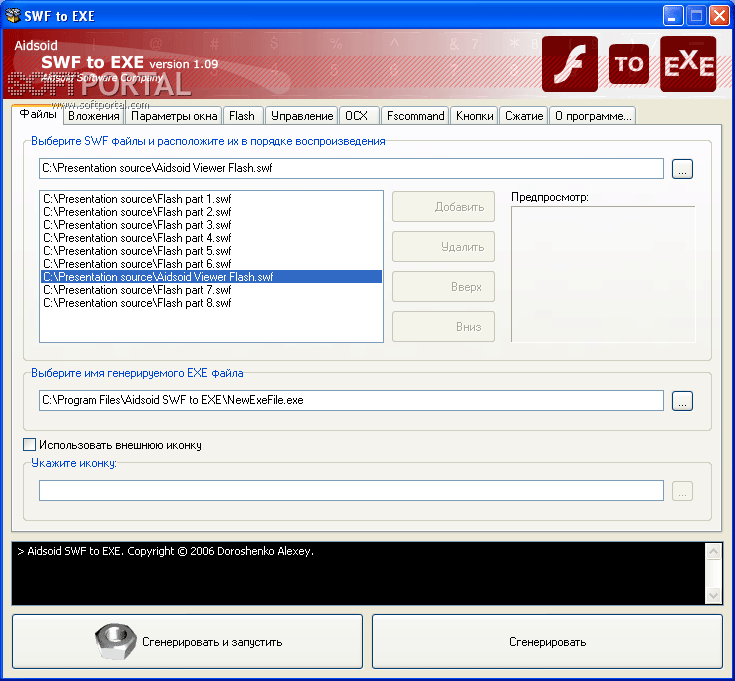This screenshot has height=681, width=735.
Task: Click the Добавить button
Action: click(x=443, y=207)
